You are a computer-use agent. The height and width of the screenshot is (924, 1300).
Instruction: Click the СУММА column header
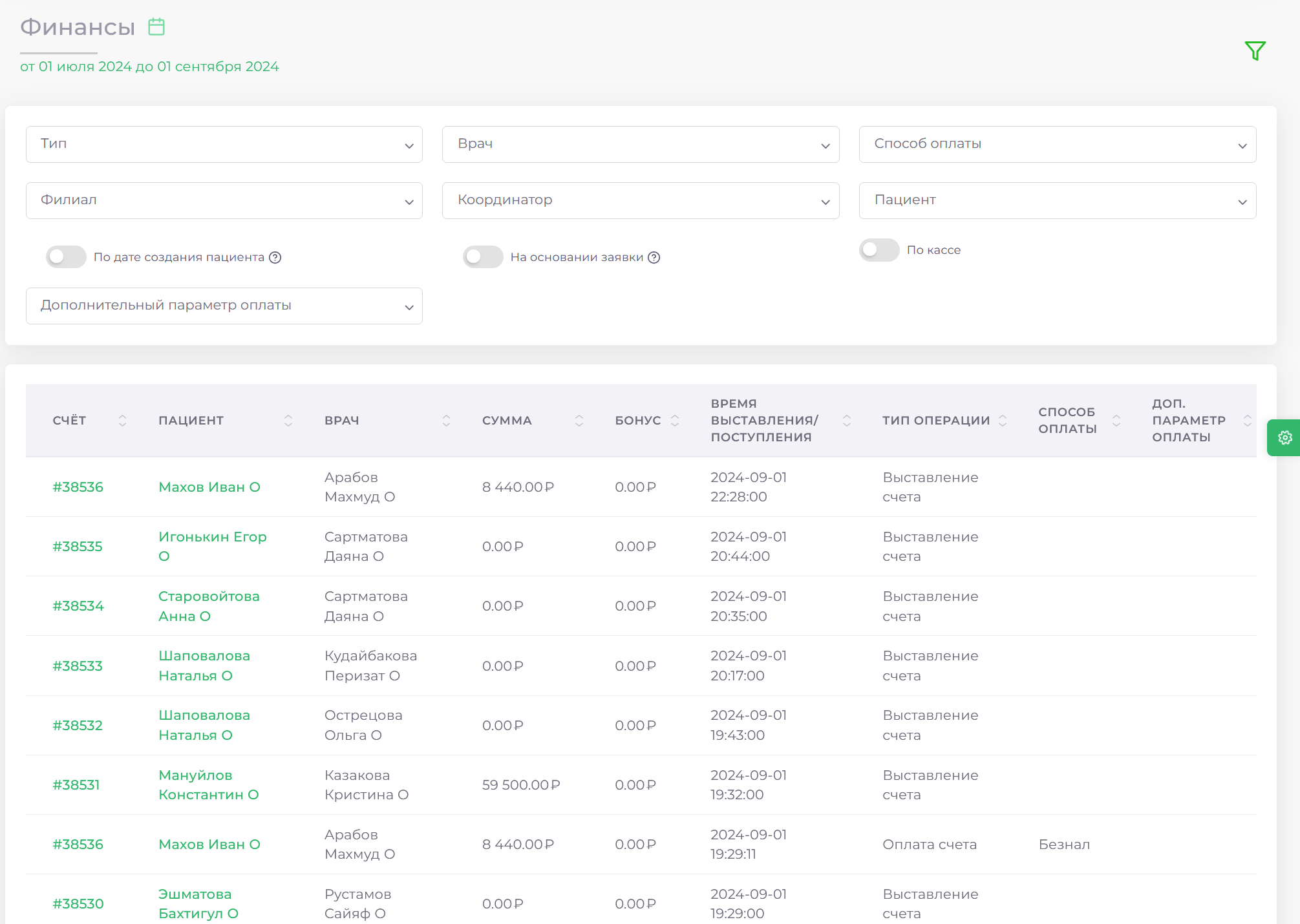(507, 421)
